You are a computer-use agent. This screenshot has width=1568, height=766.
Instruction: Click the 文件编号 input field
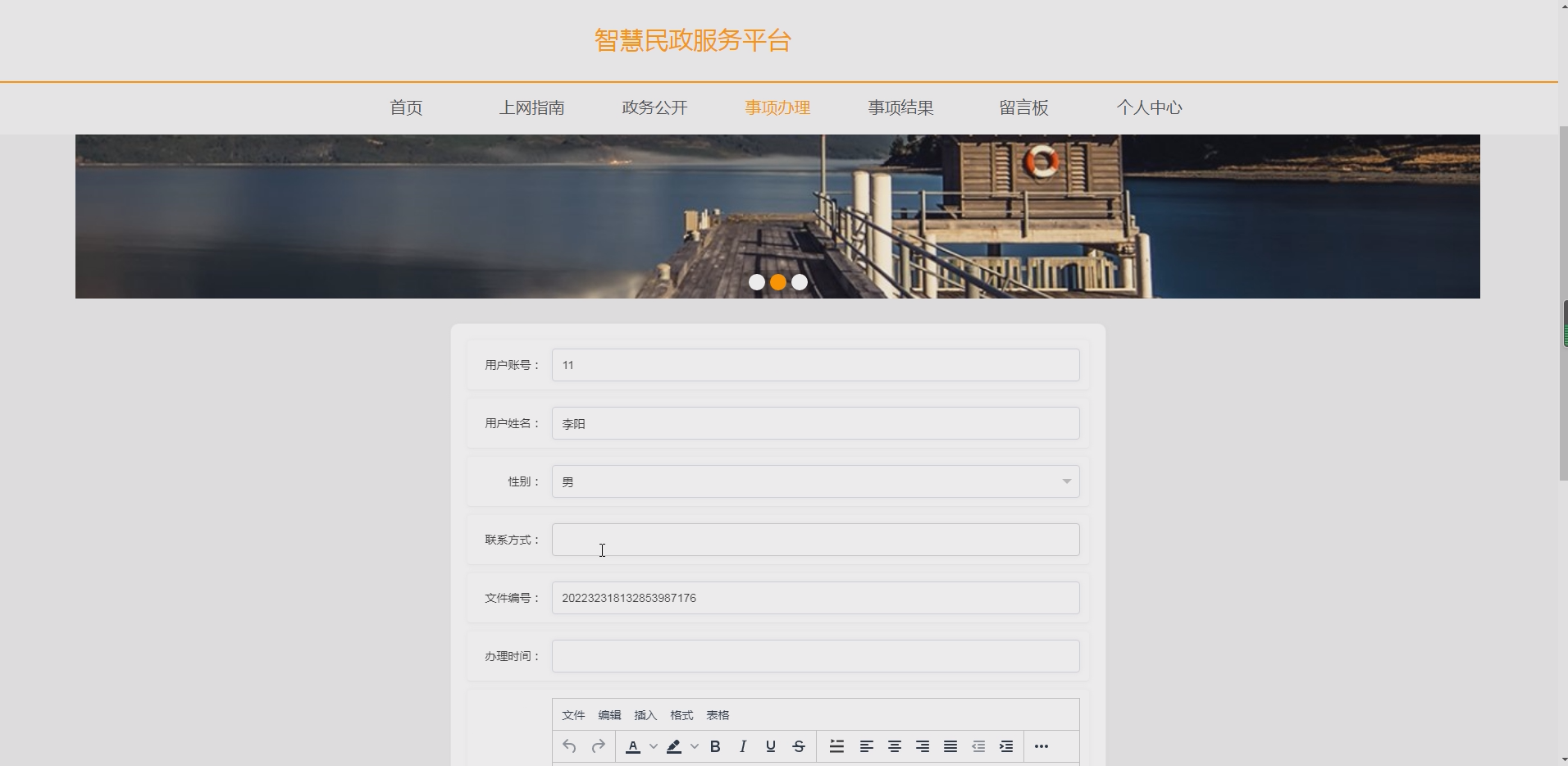point(816,598)
